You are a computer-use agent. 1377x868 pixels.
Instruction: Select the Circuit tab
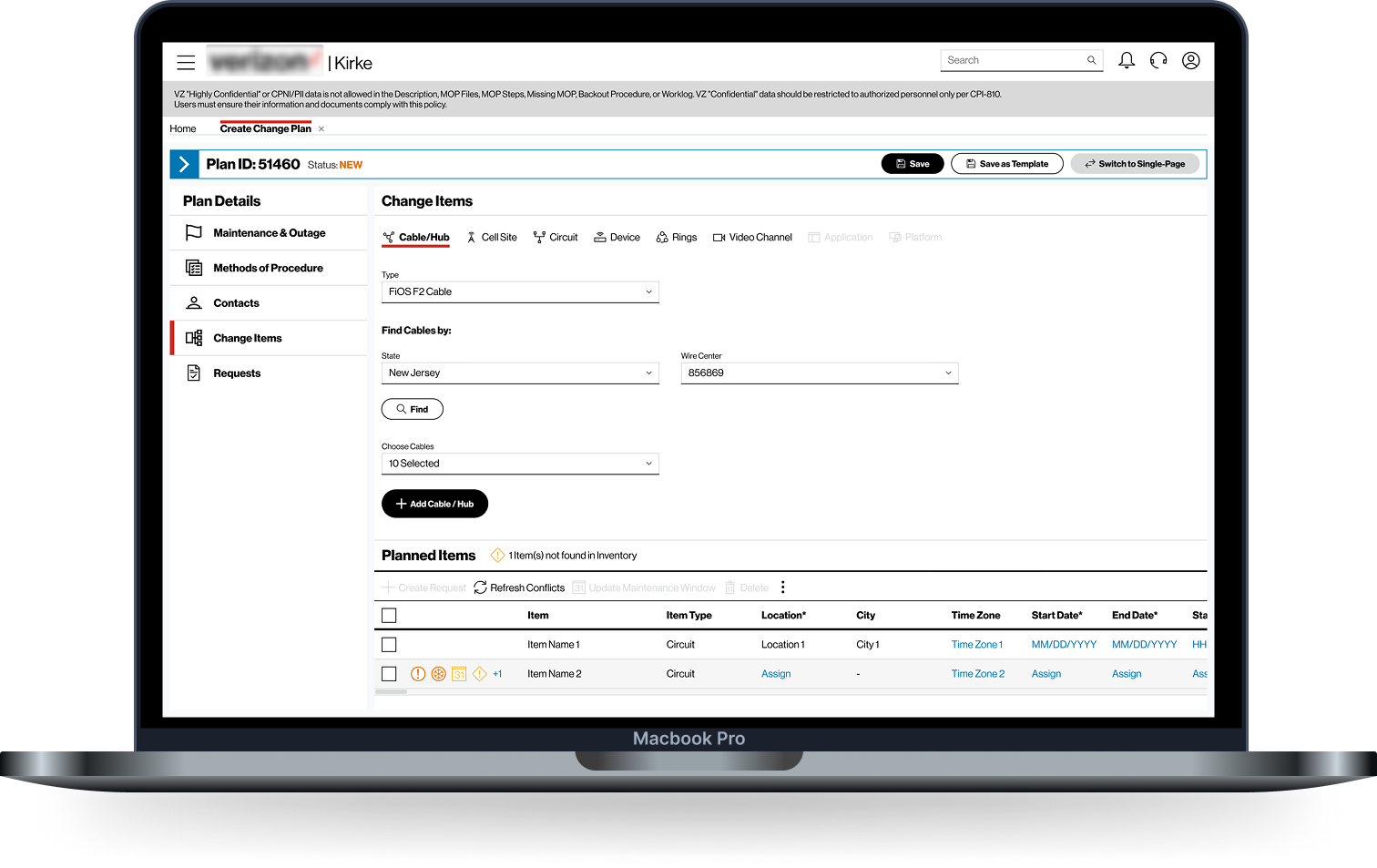tap(556, 237)
